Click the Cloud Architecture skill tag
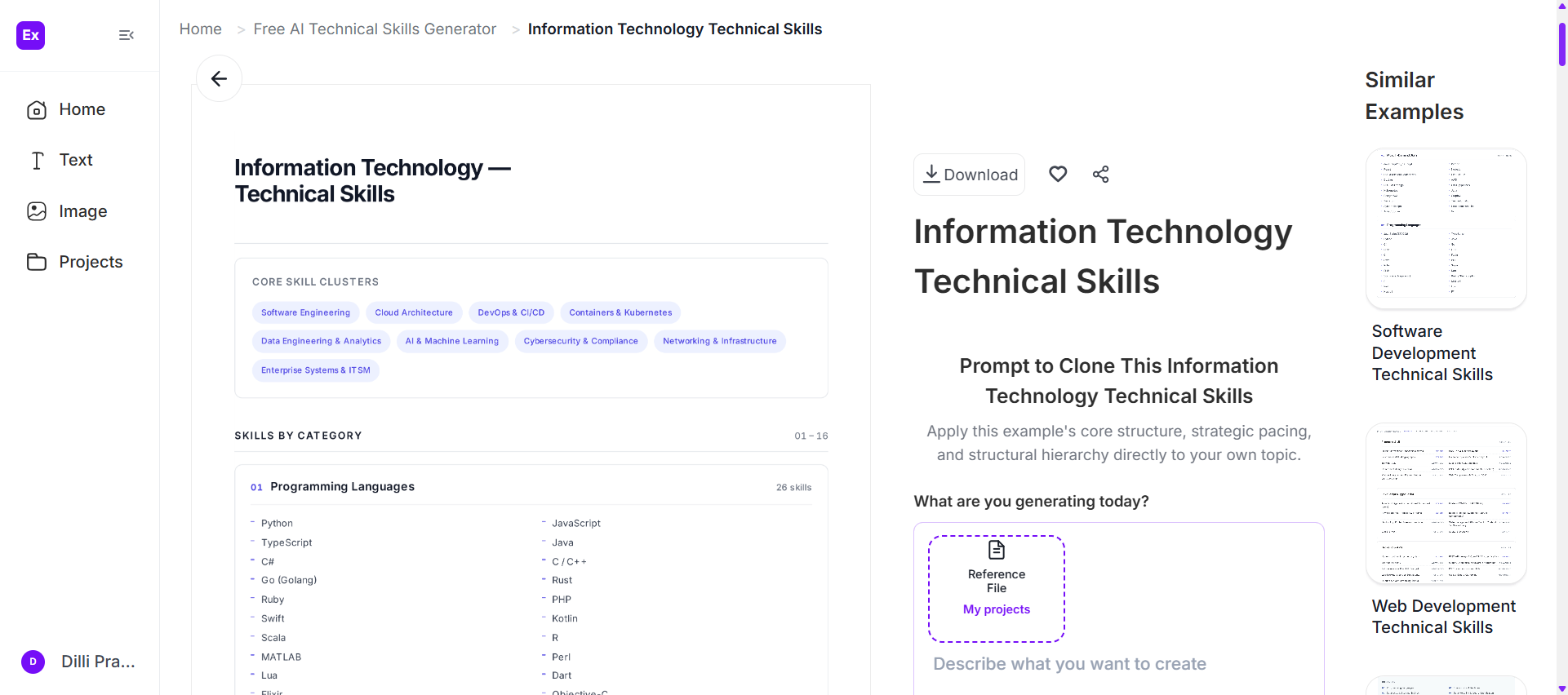The width and height of the screenshot is (1568, 695). [x=414, y=312]
